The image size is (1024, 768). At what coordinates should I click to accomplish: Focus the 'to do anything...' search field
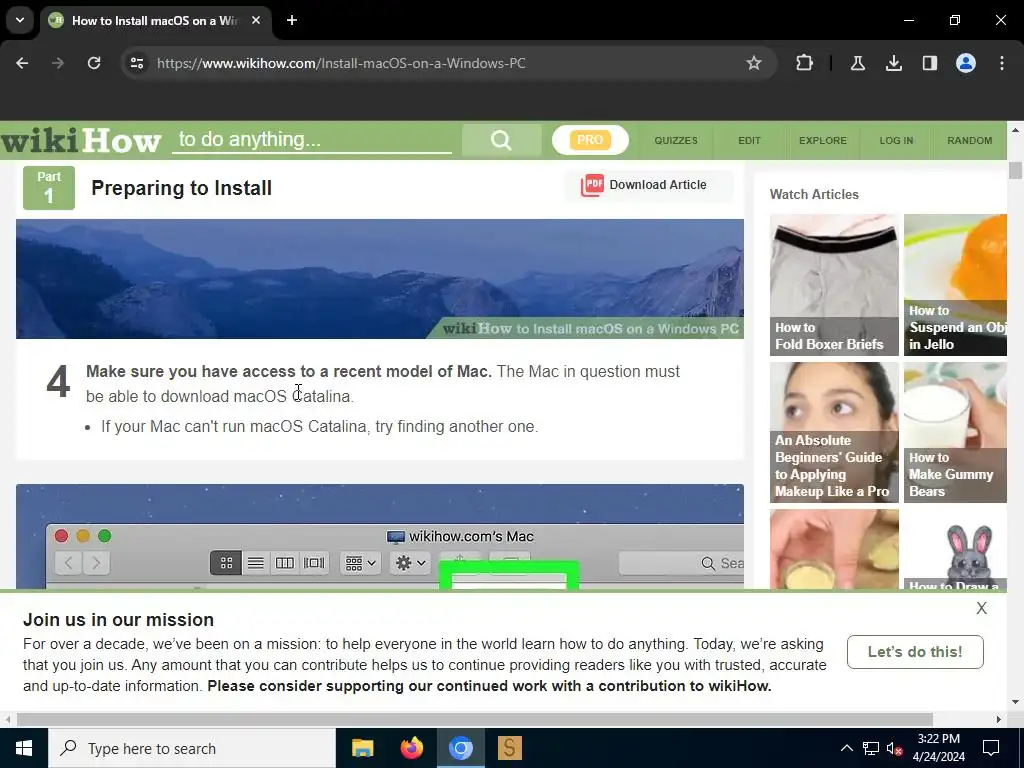(312, 139)
